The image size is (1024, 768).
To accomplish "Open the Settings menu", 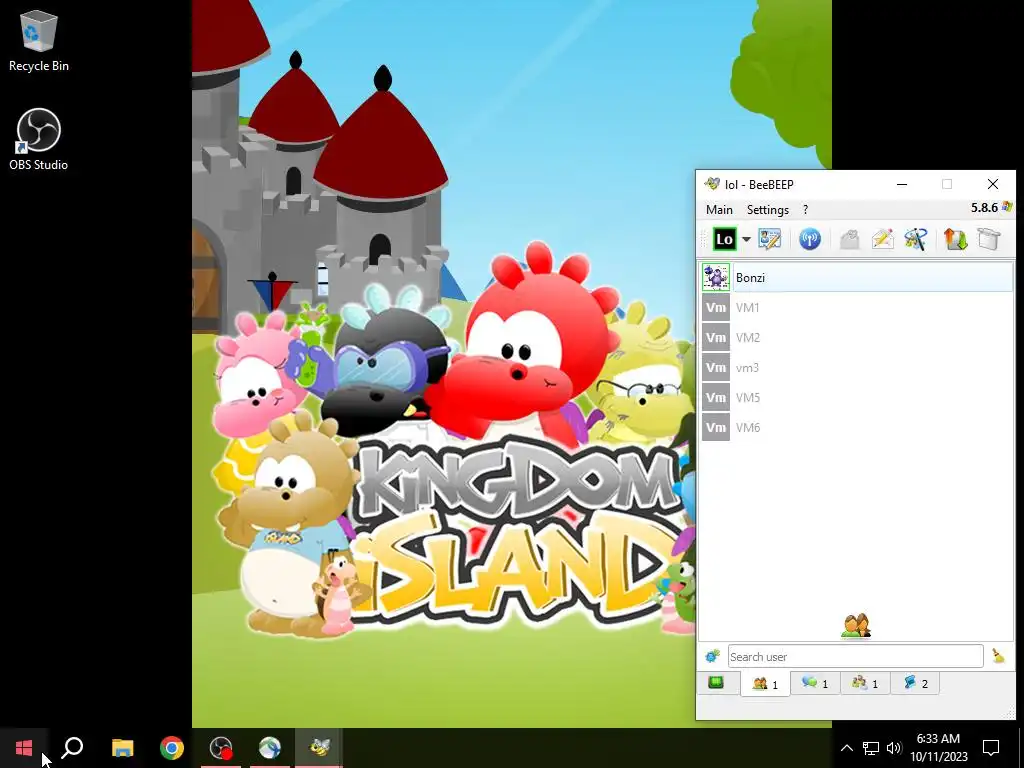I will [767, 210].
